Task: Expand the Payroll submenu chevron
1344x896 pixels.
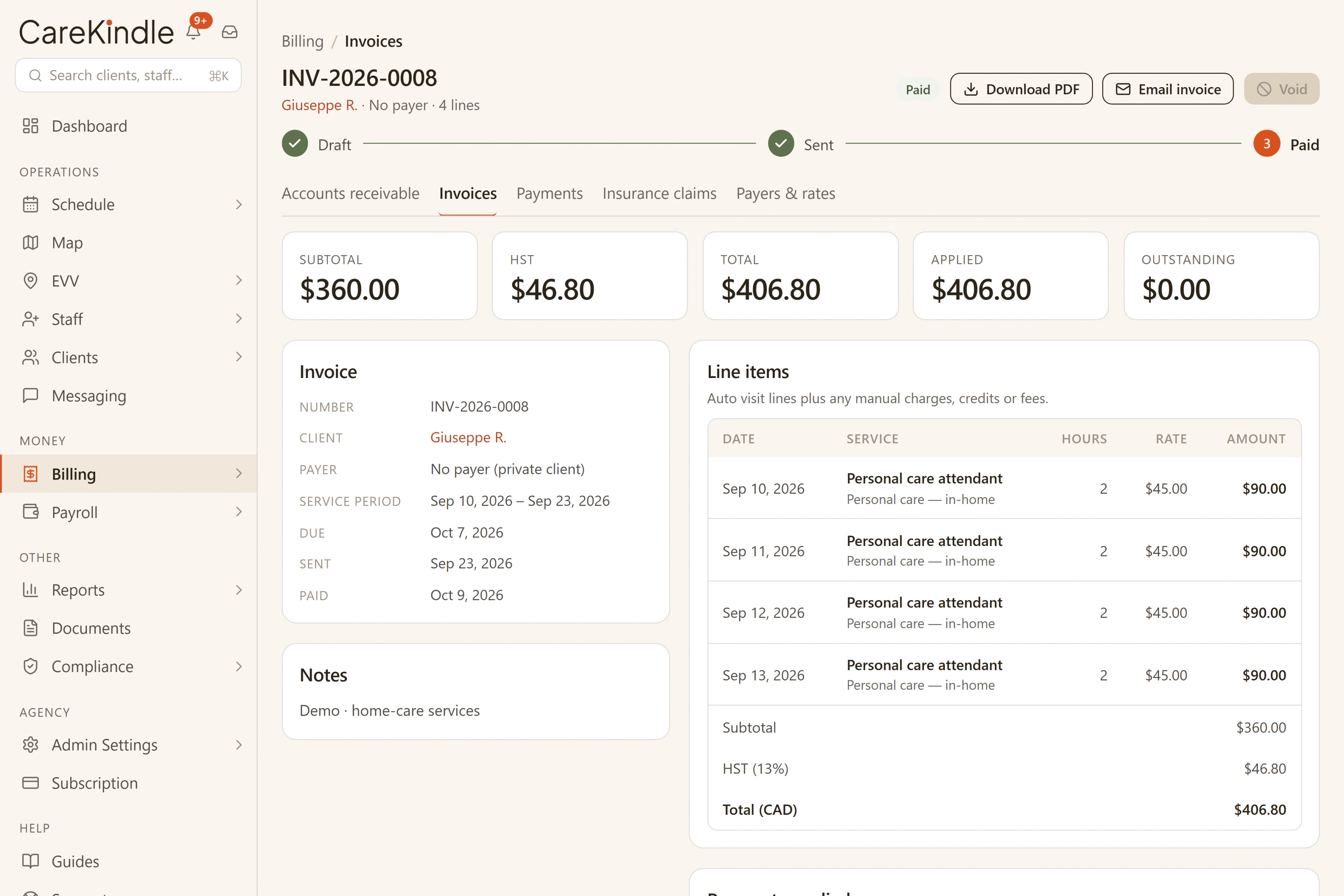Action: click(x=239, y=511)
